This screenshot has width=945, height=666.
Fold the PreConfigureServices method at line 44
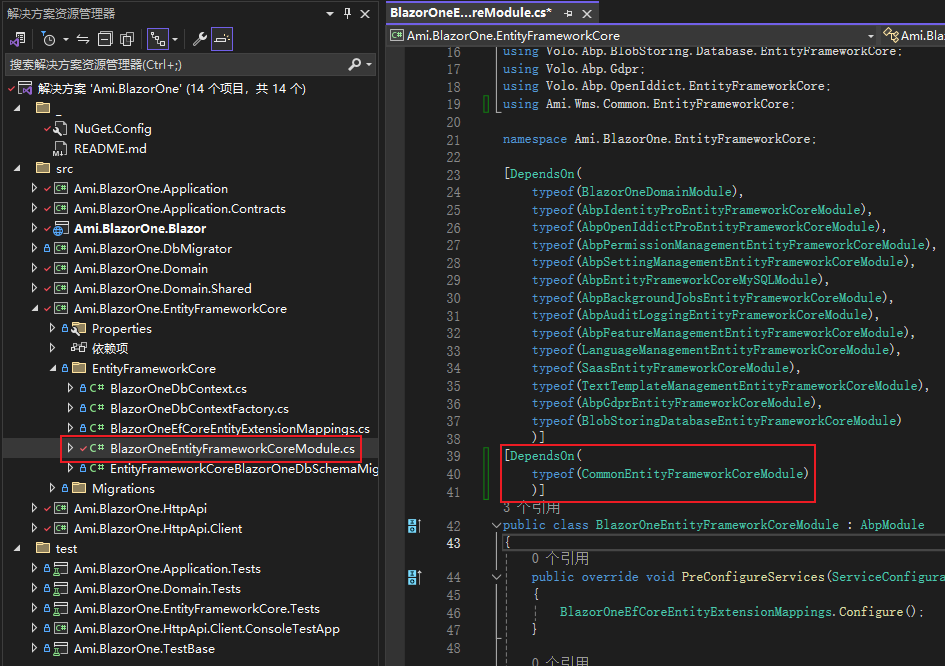click(x=496, y=577)
